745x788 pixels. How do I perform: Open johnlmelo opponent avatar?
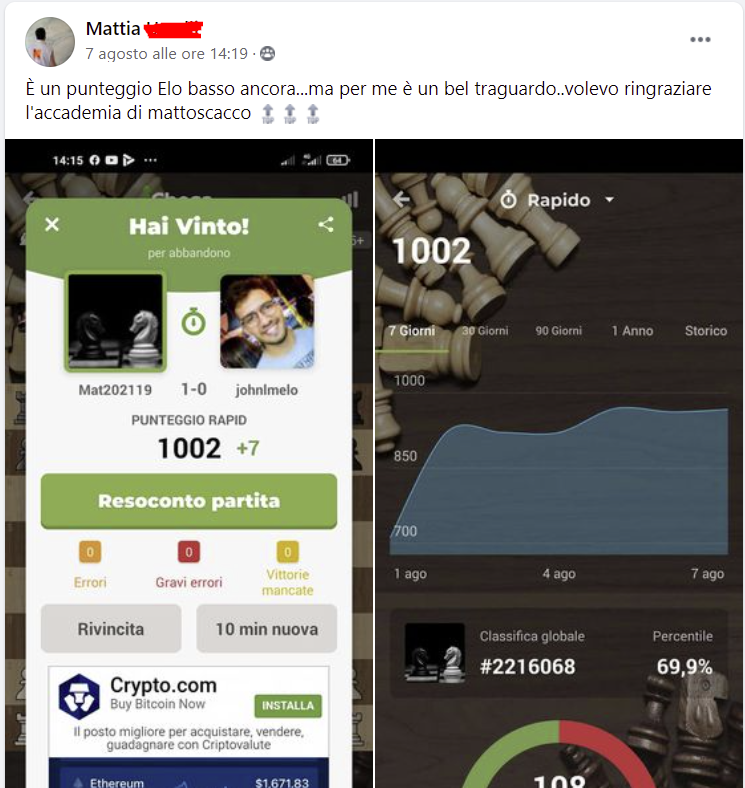click(x=267, y=322)
